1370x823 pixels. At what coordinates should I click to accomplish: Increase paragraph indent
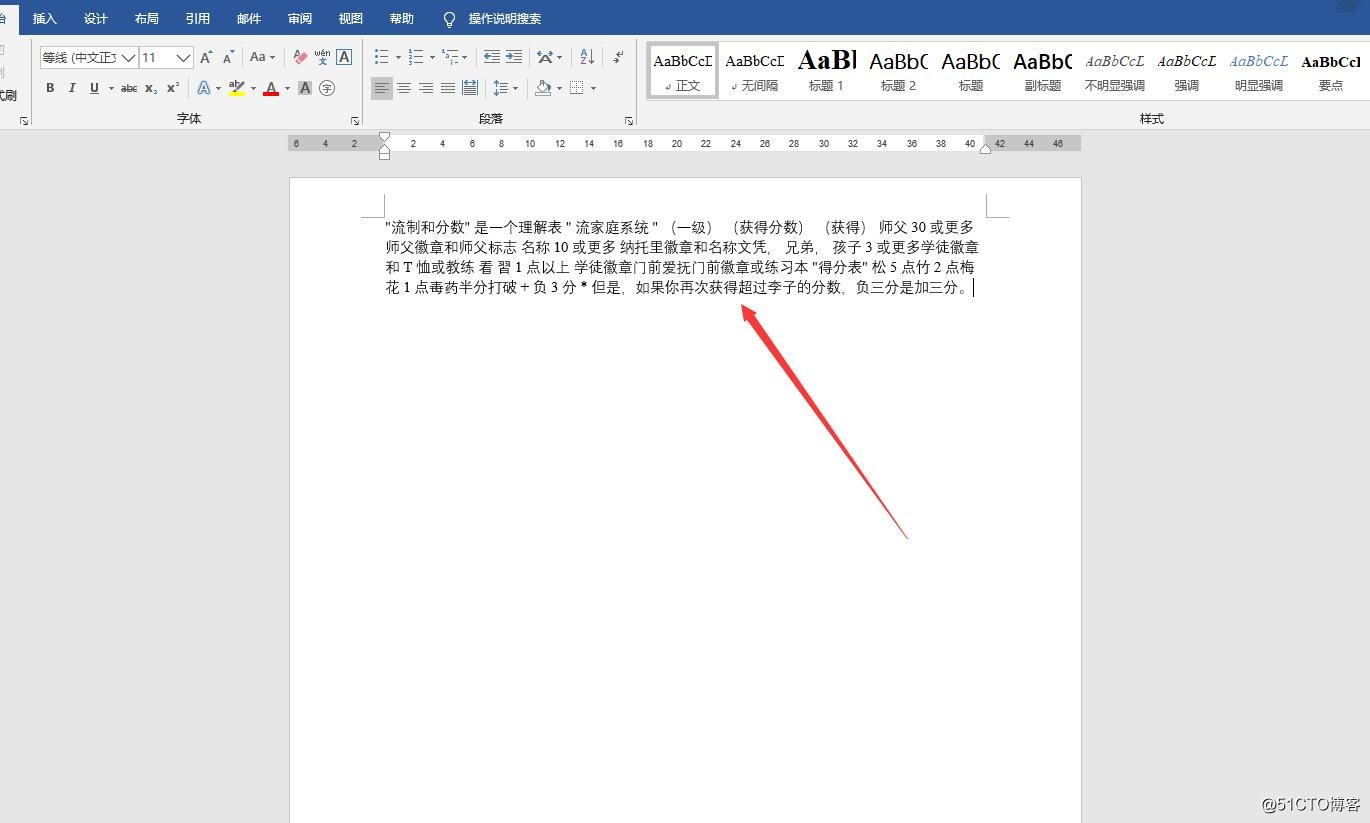click(x=513, y=57)
